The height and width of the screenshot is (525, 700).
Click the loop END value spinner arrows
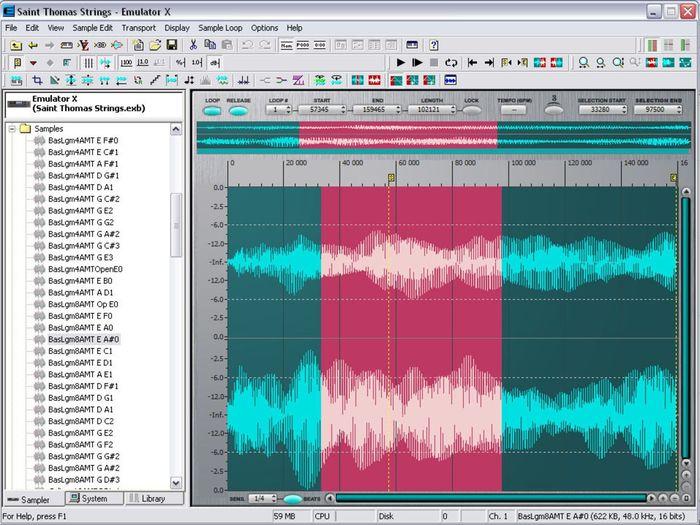tap(398, 109)
